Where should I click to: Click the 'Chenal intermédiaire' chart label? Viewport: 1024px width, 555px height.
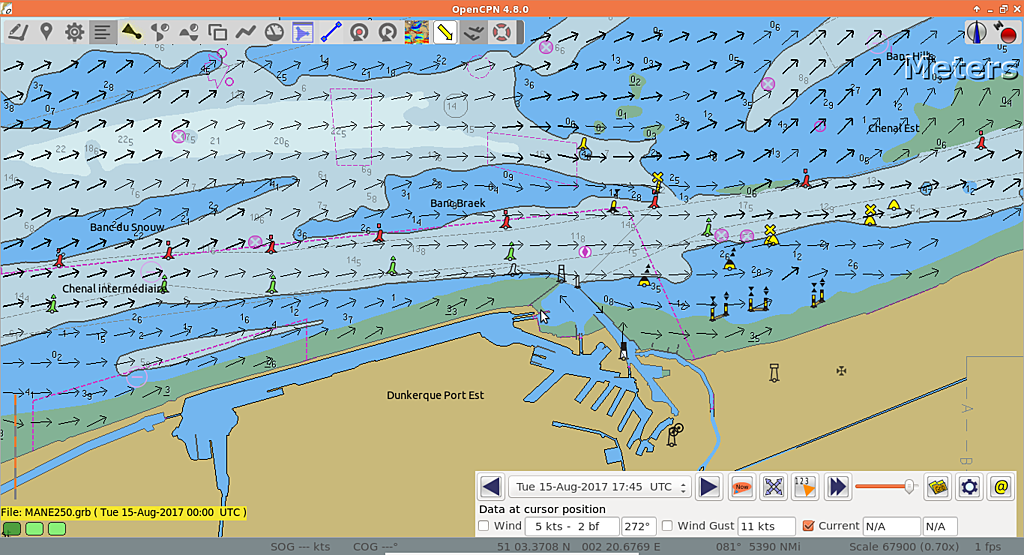coord(112,289)
